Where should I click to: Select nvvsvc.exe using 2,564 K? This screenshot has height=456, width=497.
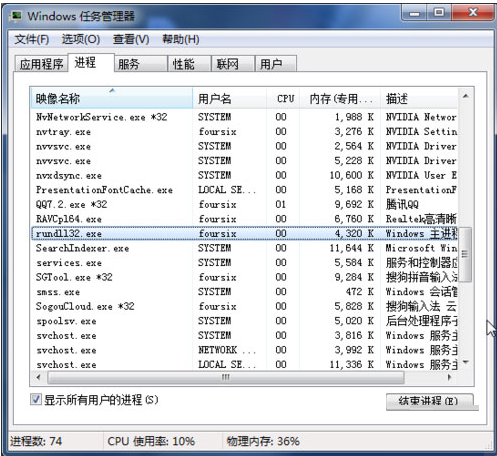[244, 146]
